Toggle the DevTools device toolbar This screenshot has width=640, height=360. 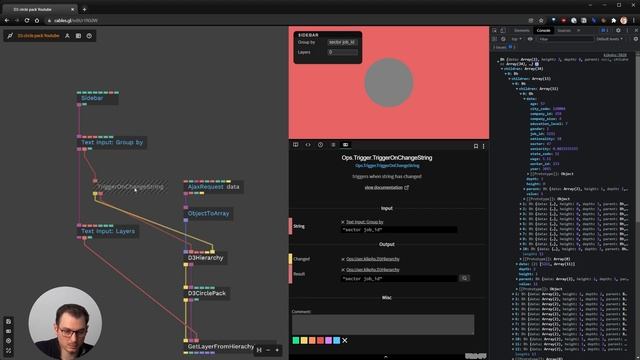503,31
